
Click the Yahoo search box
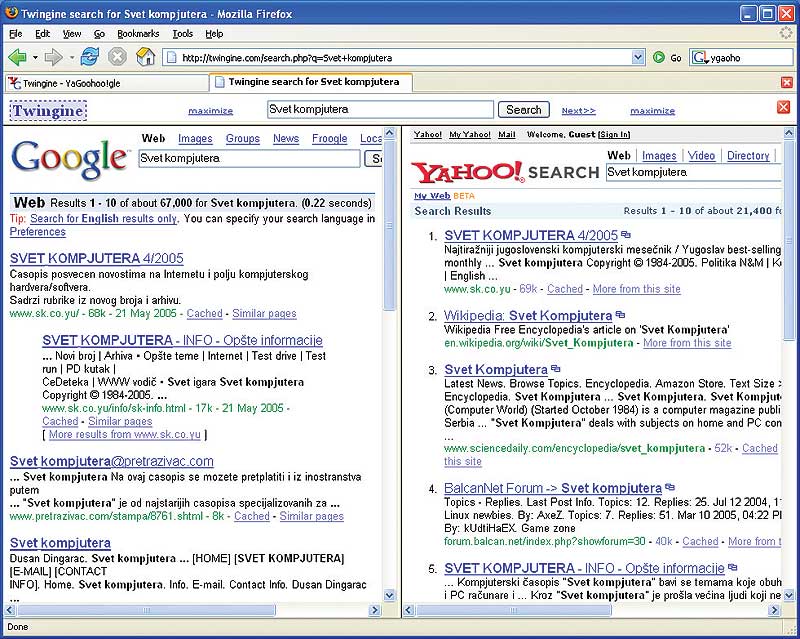(694, 172)
